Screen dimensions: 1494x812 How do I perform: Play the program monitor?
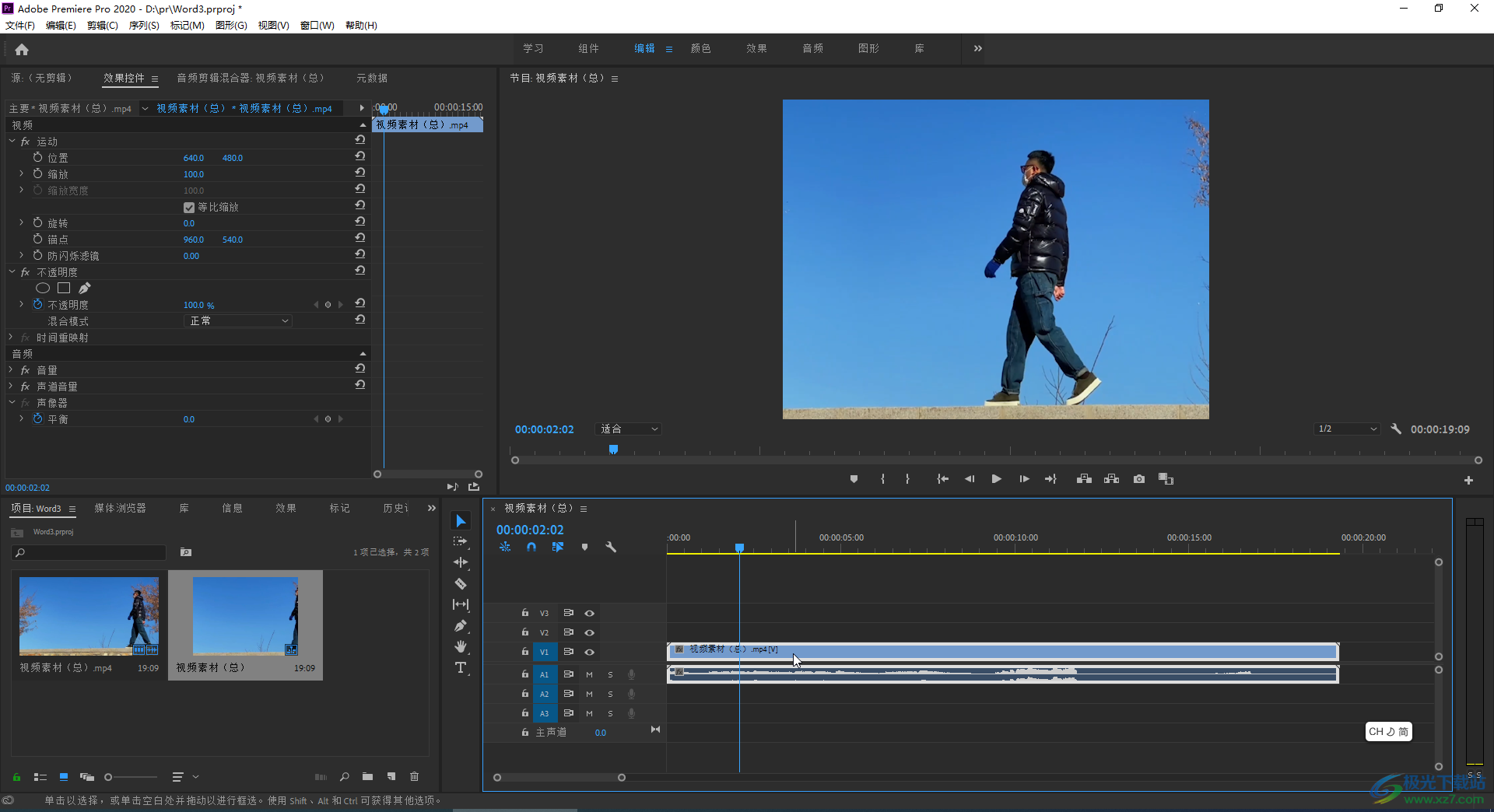pos(996,479)
